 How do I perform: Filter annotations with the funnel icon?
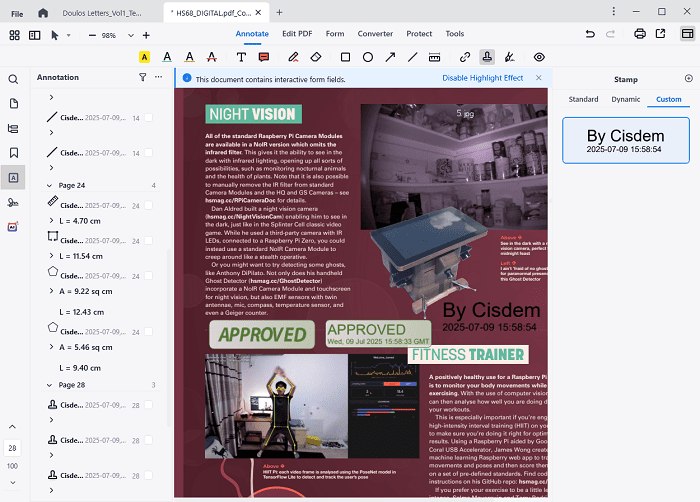coord(142,77)
